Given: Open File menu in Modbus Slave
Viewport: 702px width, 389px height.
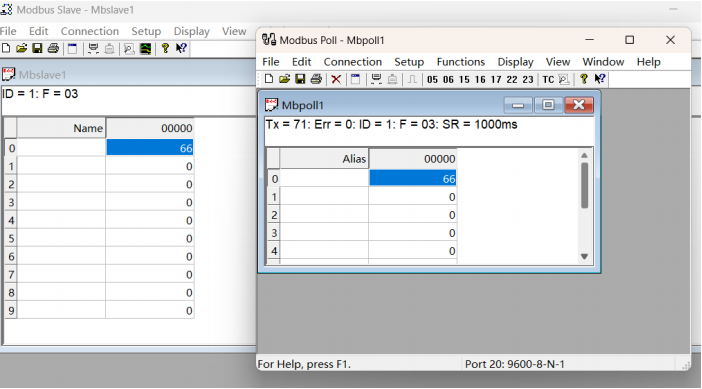Looking at the screenshot, I should tap(8, 31).
